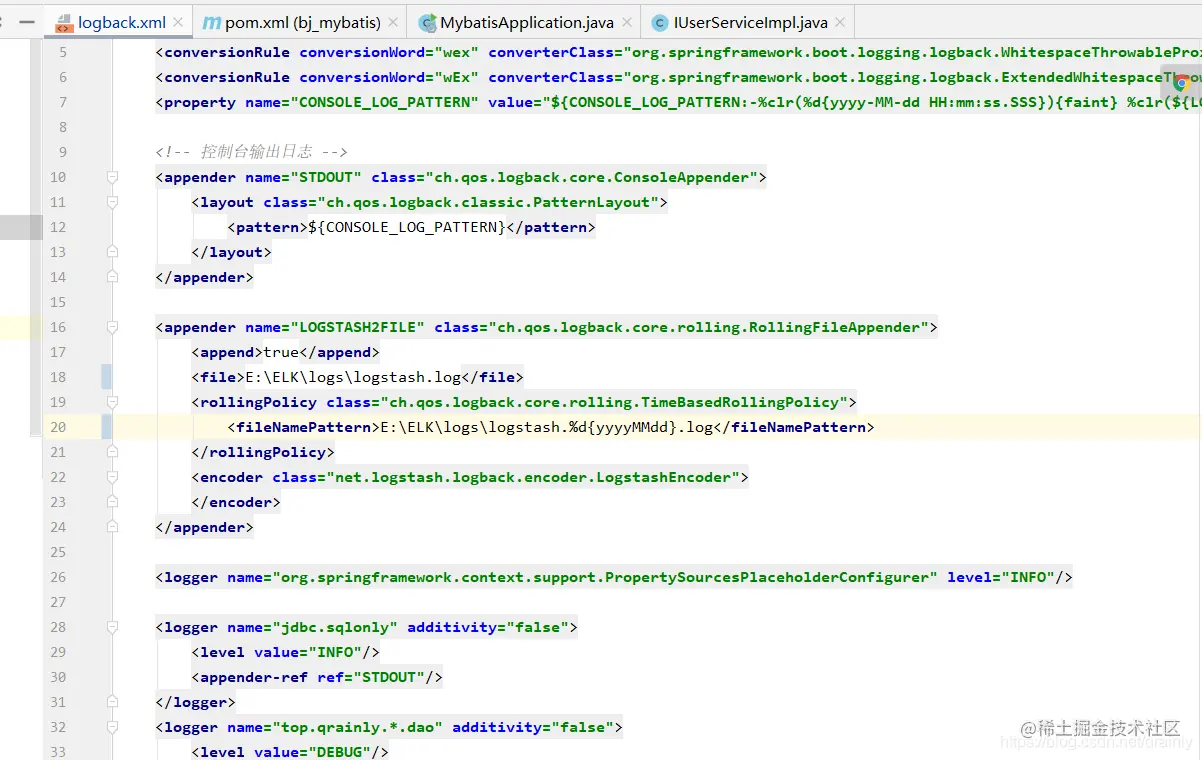Click conversionWord="wex" on line 5
The image size is (1202, 760).
coord(389,52)
